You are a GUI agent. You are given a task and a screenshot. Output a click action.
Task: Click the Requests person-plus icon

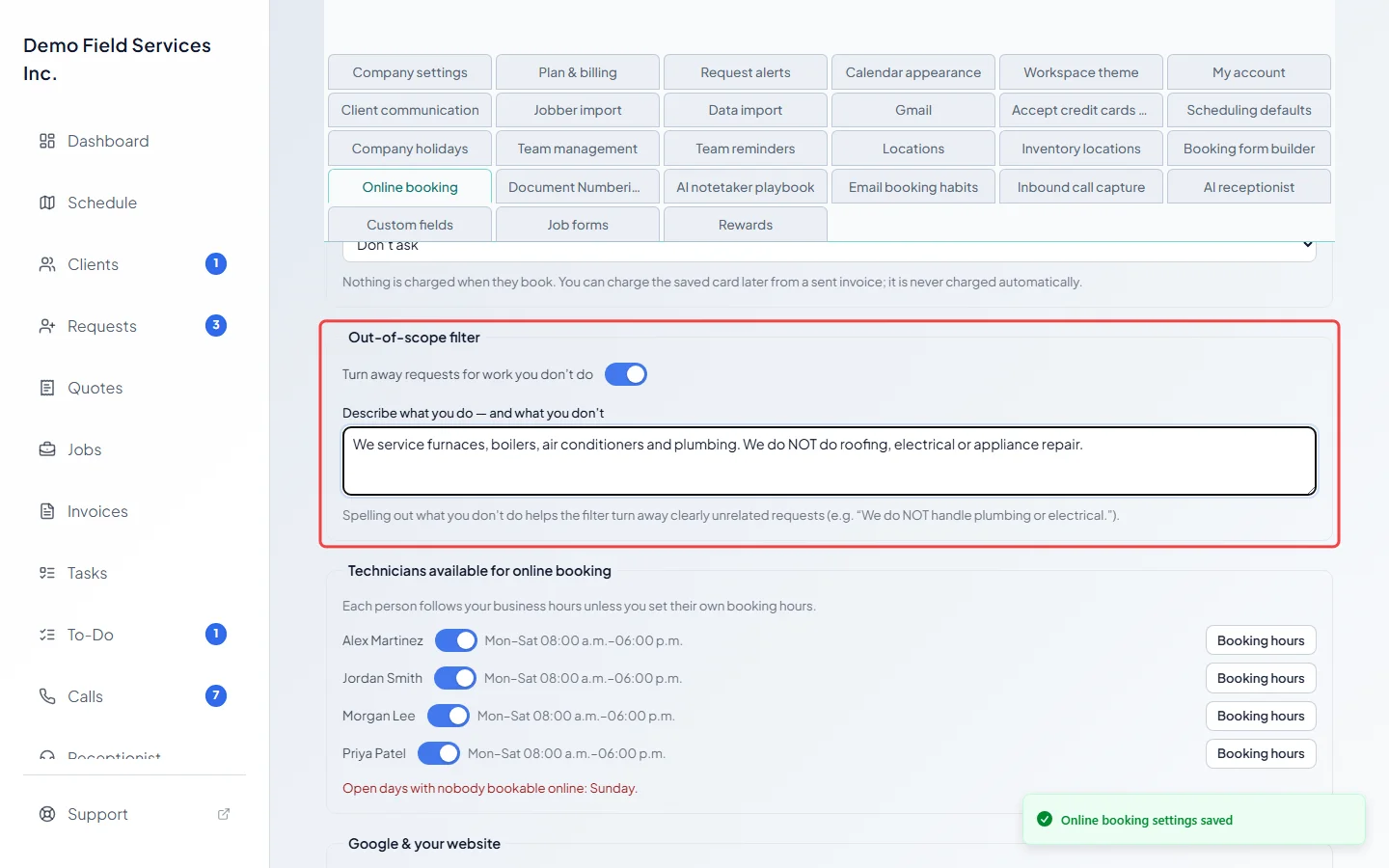pyautogui.click(x=47, y=326)
